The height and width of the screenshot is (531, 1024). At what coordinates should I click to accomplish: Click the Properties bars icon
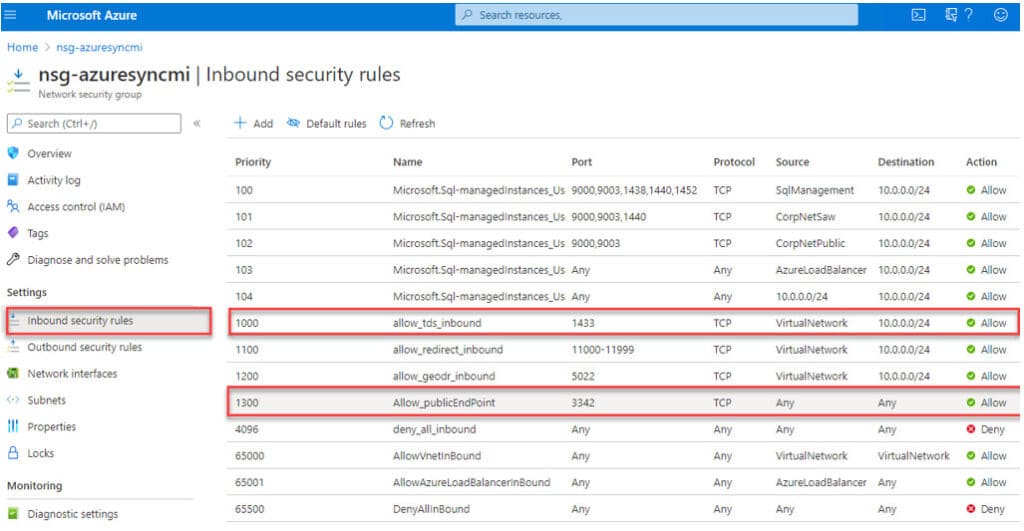point(13,426)
